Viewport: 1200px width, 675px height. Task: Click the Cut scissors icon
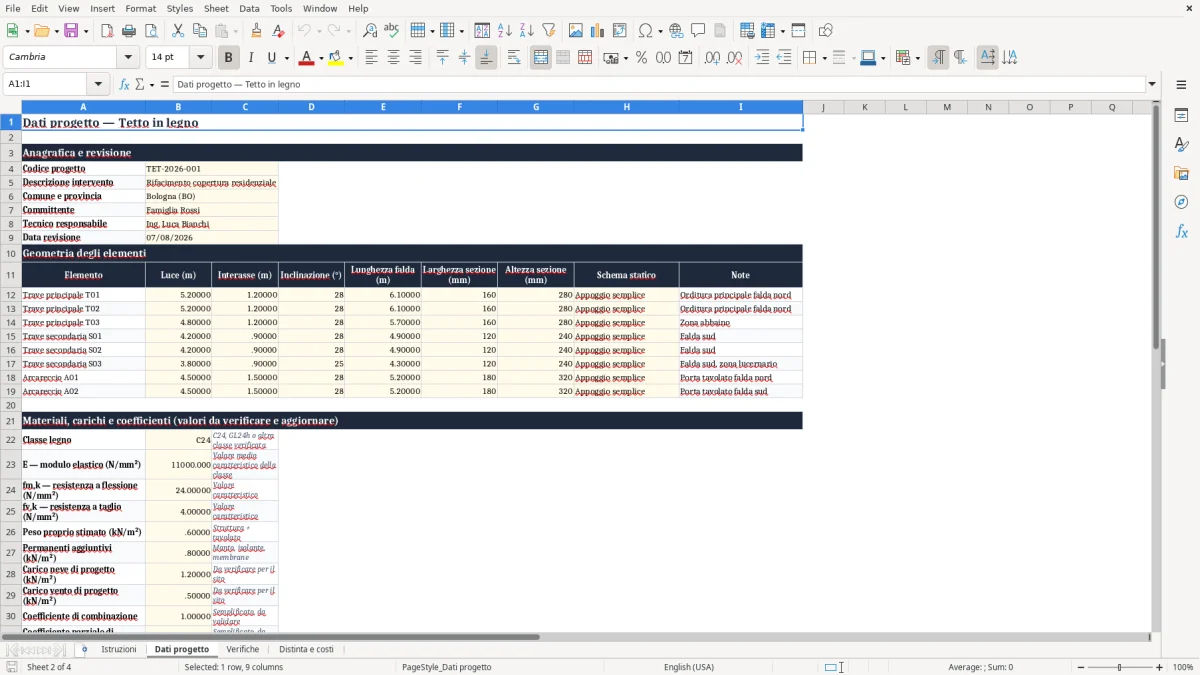coord(178,31)
